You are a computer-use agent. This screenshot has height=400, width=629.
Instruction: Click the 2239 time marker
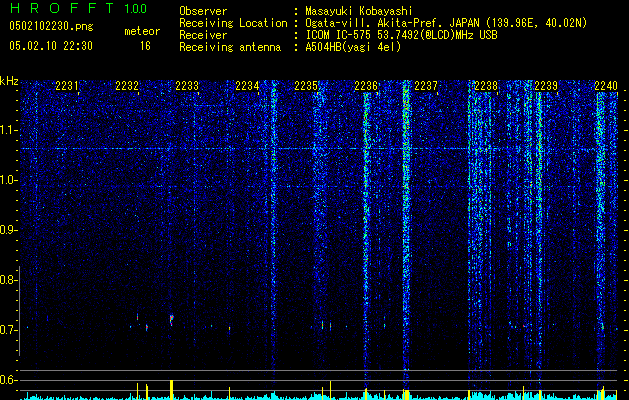(x=546, y=86)
